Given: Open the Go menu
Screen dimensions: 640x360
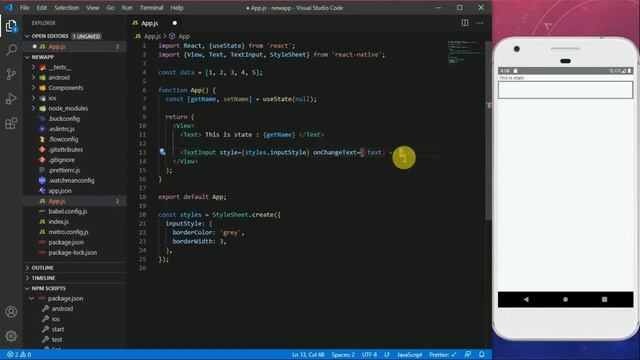Looking at the screenshot, I should tap(111, 8).
